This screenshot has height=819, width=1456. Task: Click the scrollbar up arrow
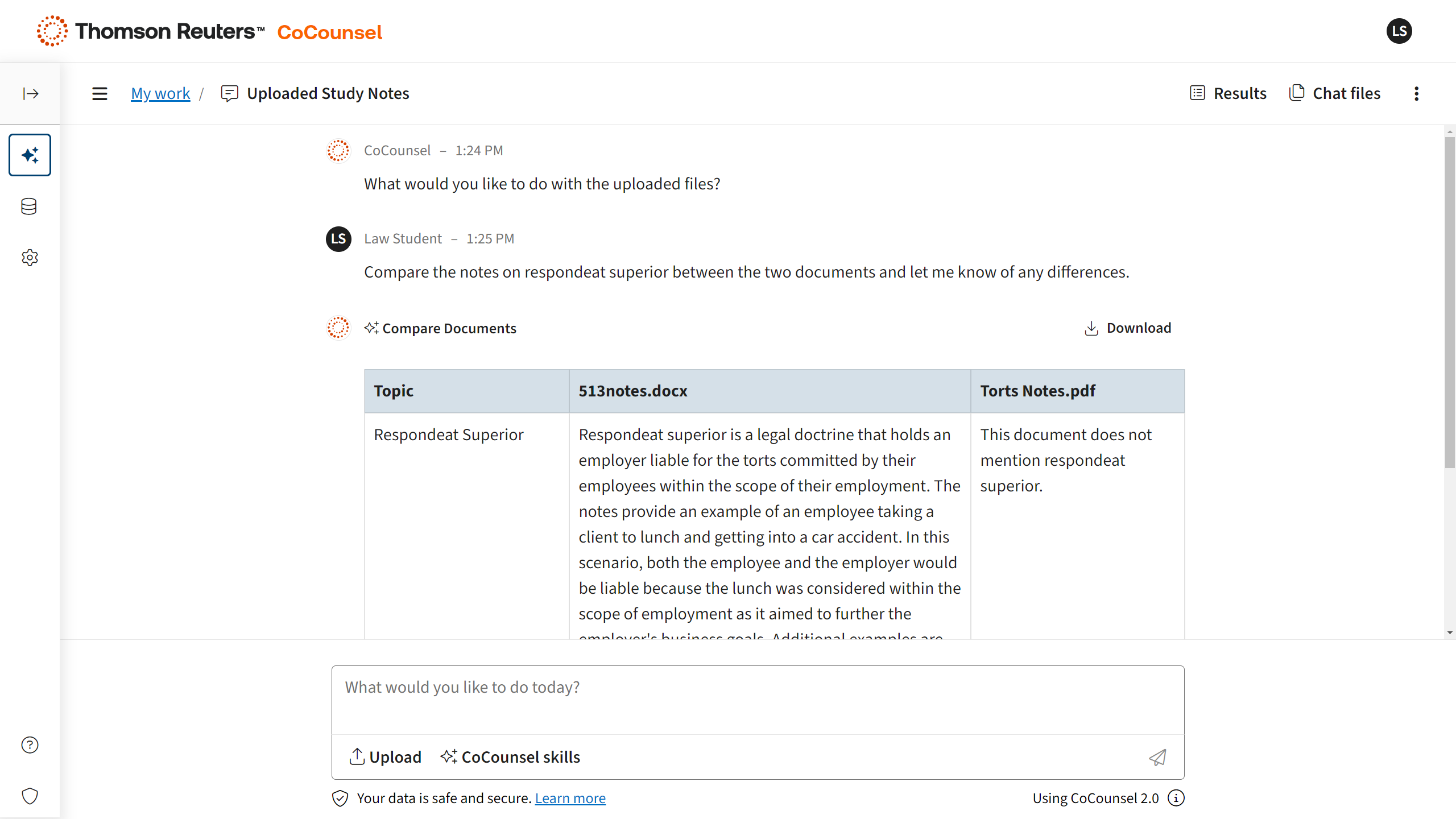coord(1450,131)
